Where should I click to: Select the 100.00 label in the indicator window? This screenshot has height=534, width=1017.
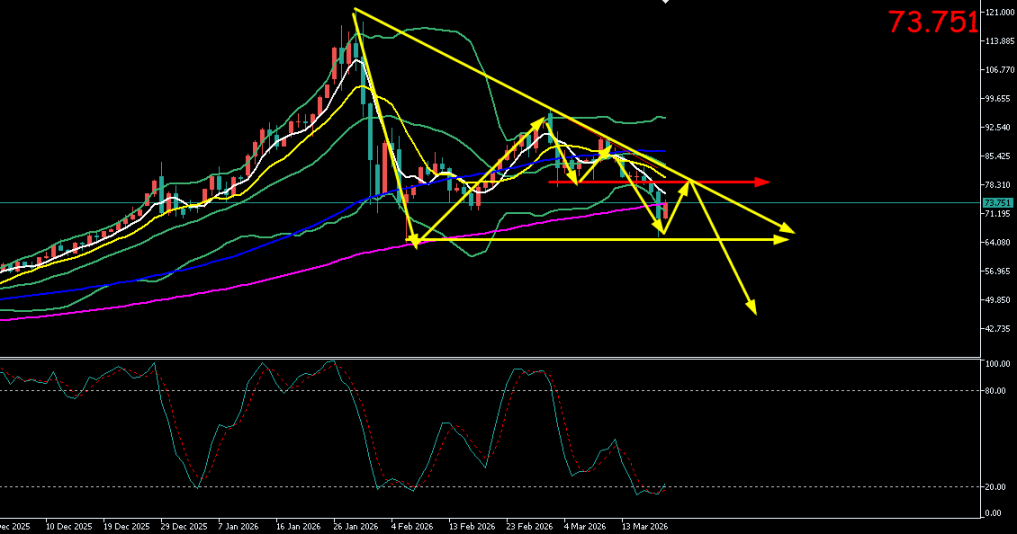tap(996, 365)
